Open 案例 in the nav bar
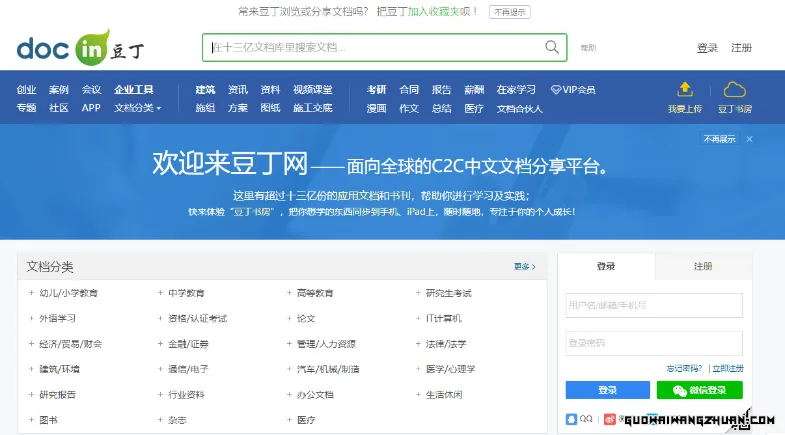Viewport: 785px width, 435px height. point(59,90)
